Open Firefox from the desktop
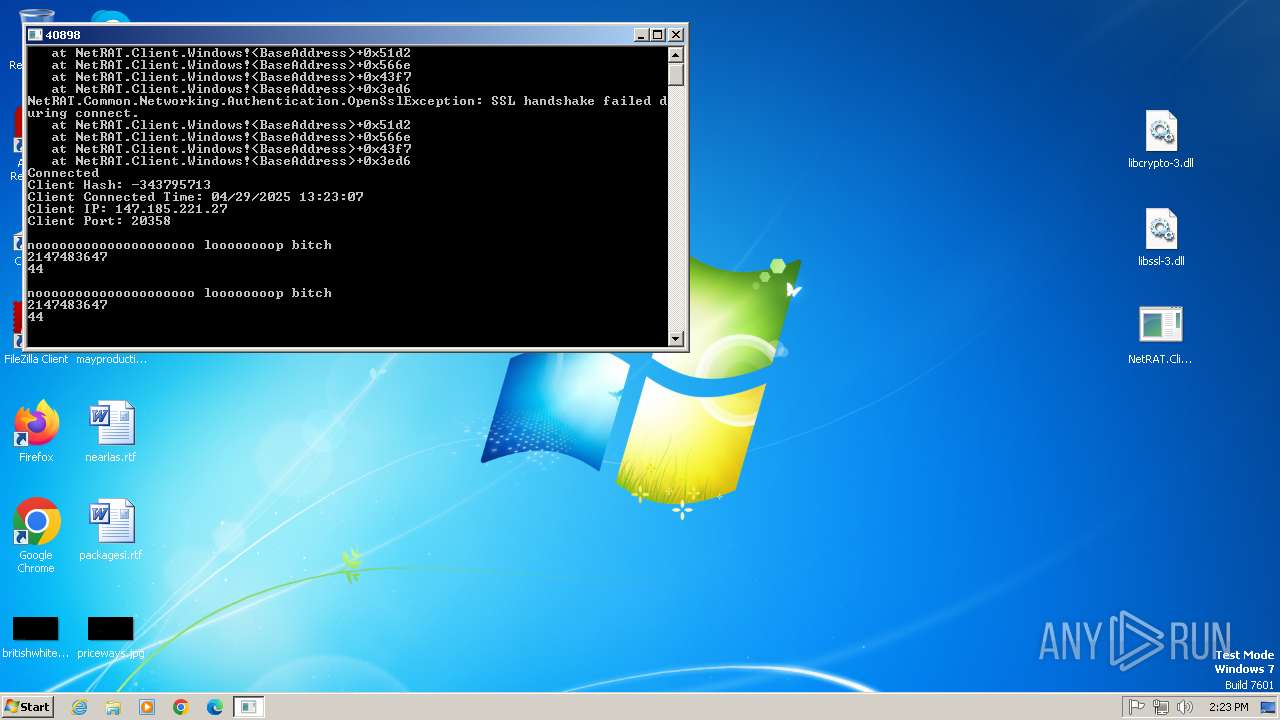The image size is (1280, 720). [36, 432]
